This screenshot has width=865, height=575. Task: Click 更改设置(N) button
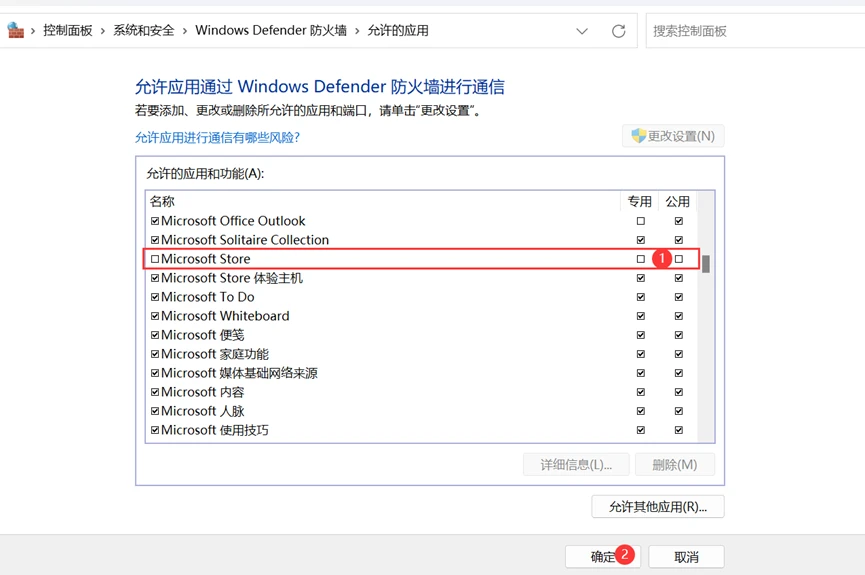pos(673,136)
